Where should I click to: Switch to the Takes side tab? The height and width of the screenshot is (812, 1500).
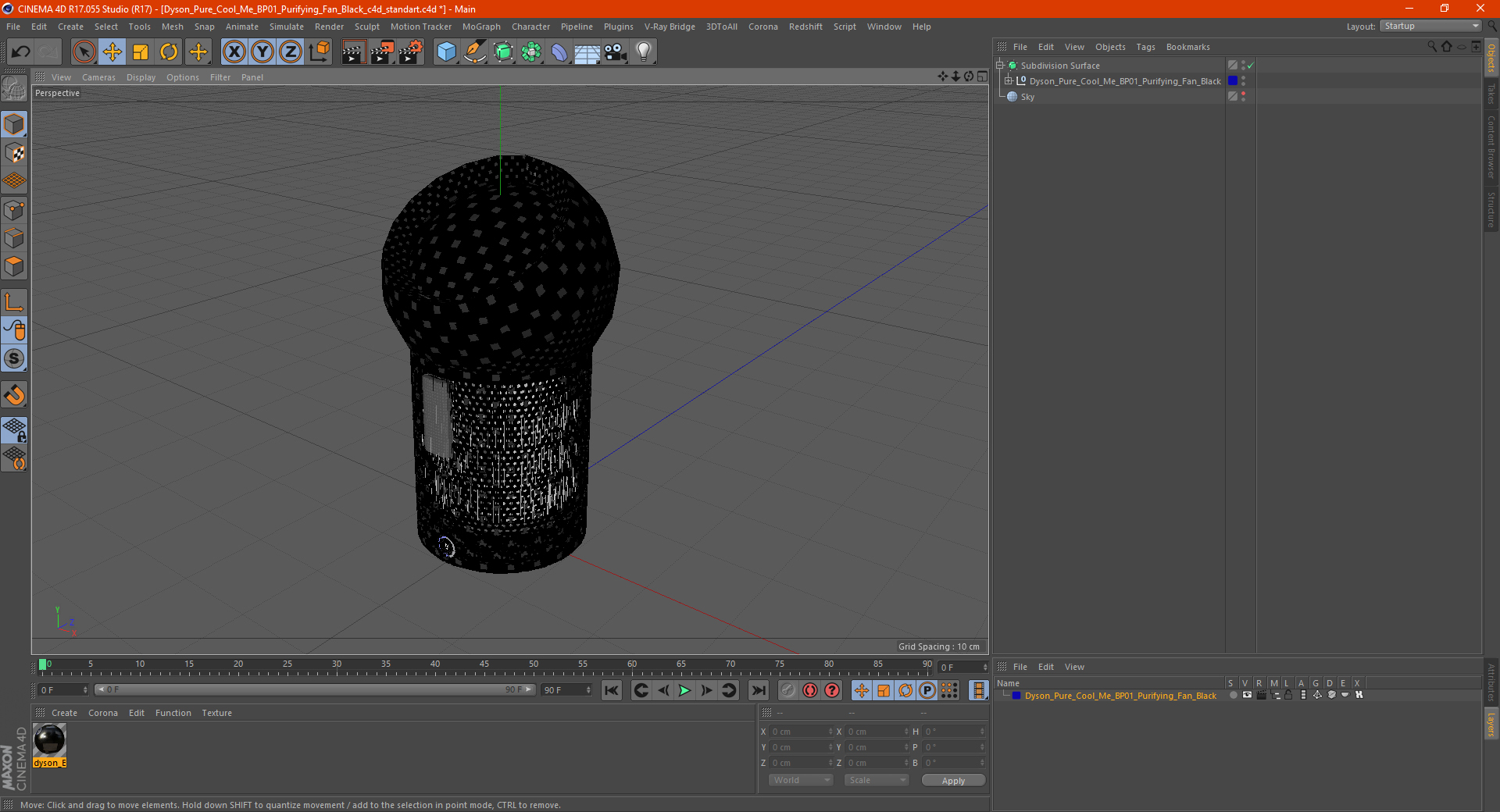[x=1491, y=94]
